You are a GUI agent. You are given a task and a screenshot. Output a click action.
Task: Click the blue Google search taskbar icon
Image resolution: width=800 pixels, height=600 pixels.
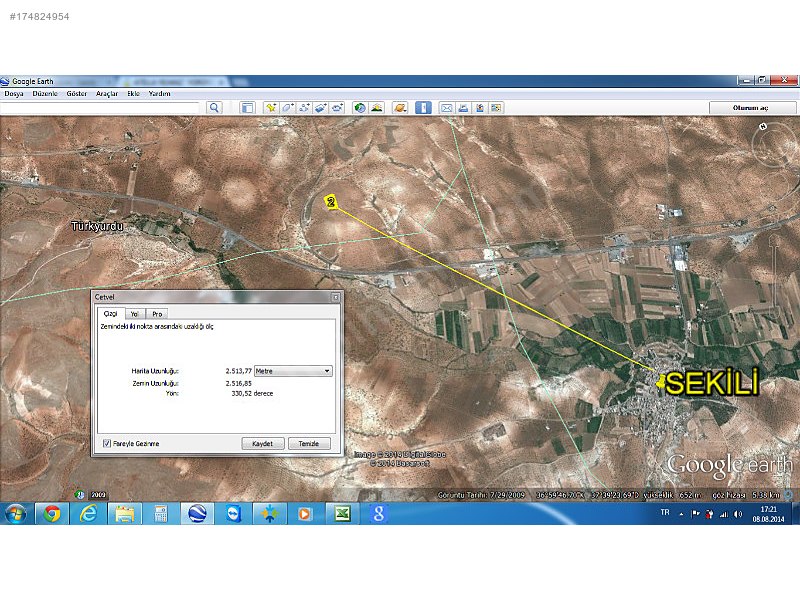point(379,514)
